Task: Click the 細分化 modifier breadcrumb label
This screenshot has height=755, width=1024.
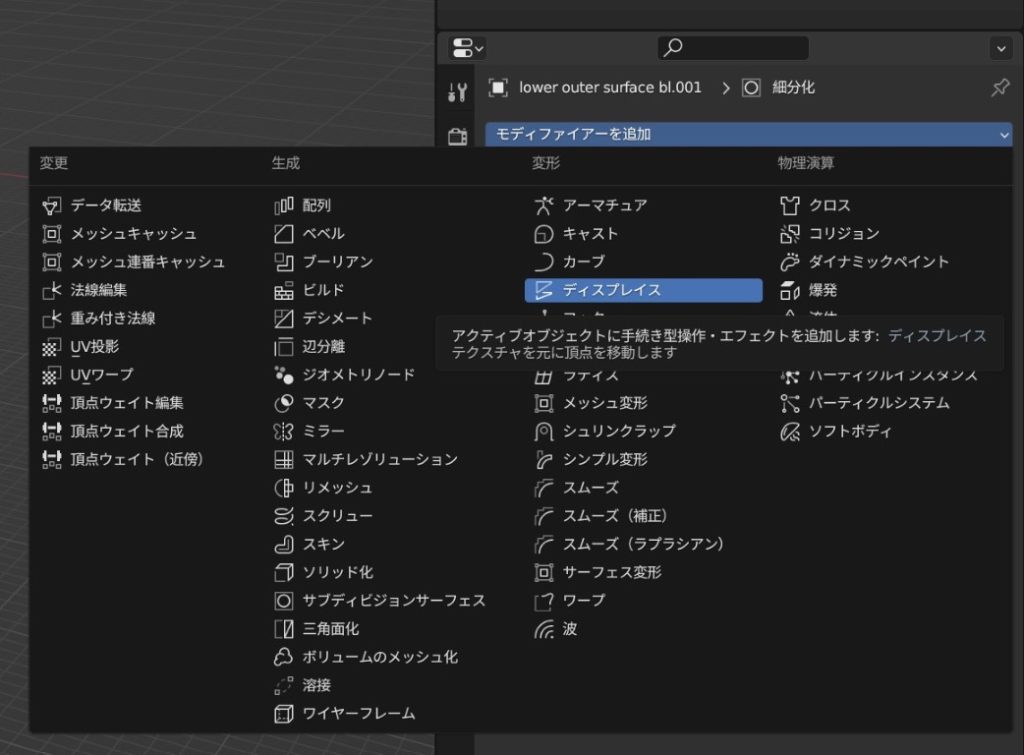Action: coord(793,88)
